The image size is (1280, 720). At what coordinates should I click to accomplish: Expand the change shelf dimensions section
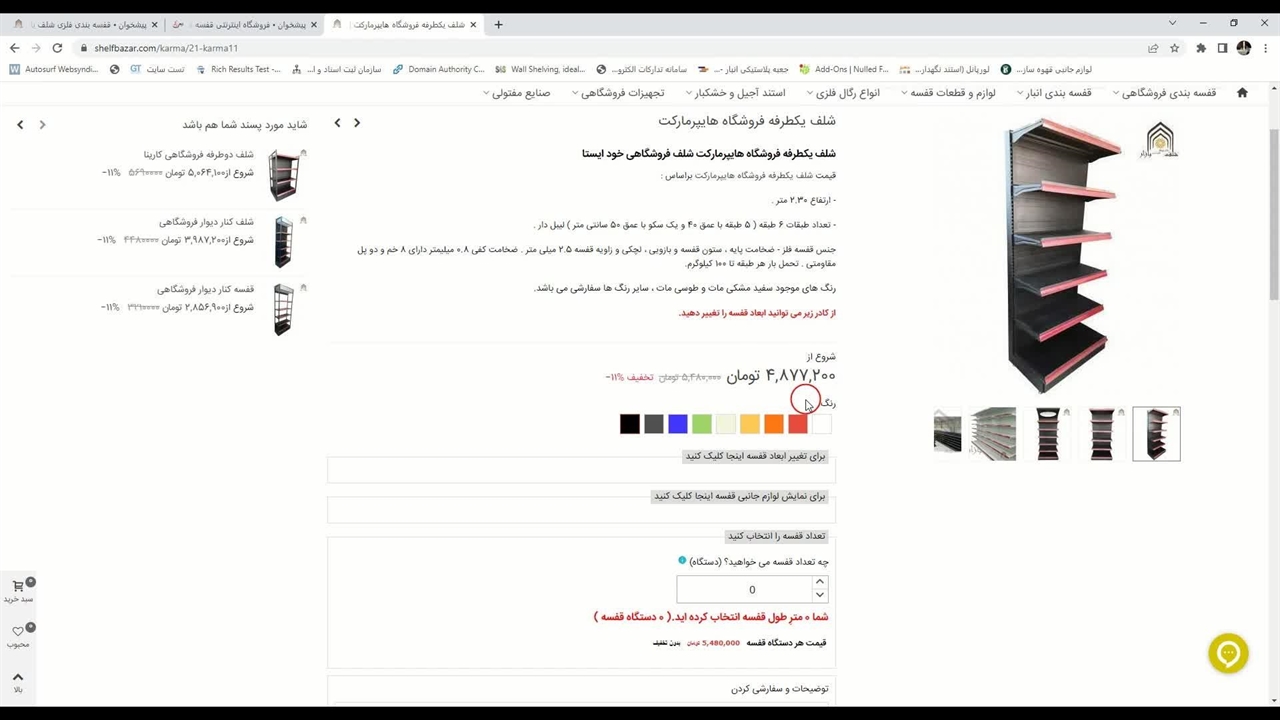[756, 456]
